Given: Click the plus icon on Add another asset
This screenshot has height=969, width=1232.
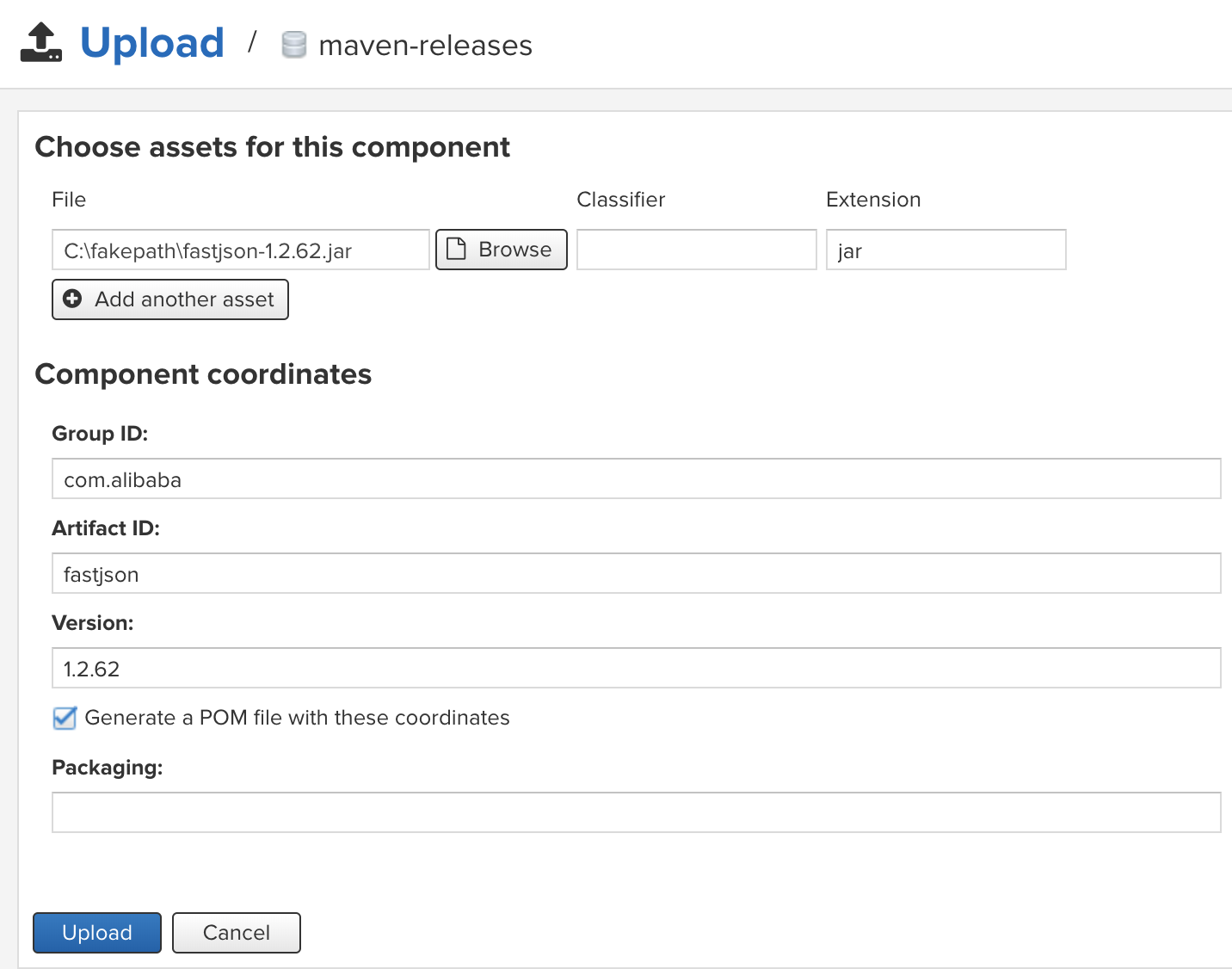Looking at the screenshot, I should click(x=73, y=299).
